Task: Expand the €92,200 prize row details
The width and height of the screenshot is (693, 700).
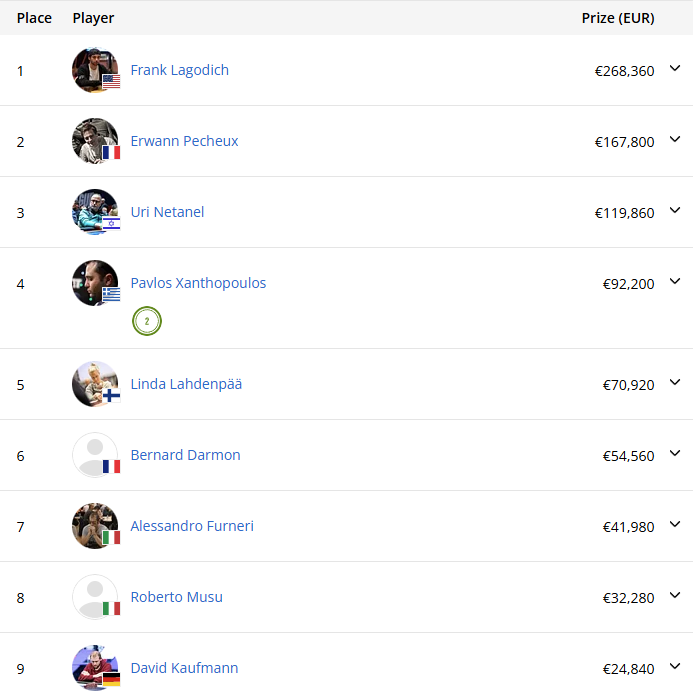Action: point(675,282)
